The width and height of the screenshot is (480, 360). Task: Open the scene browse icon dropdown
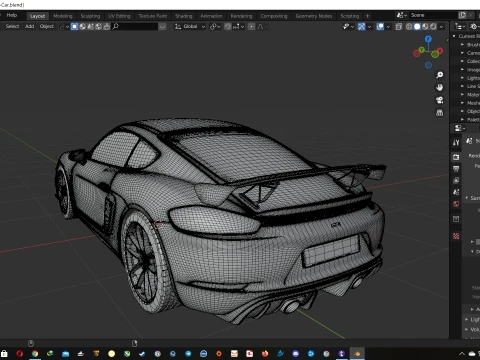402,15
